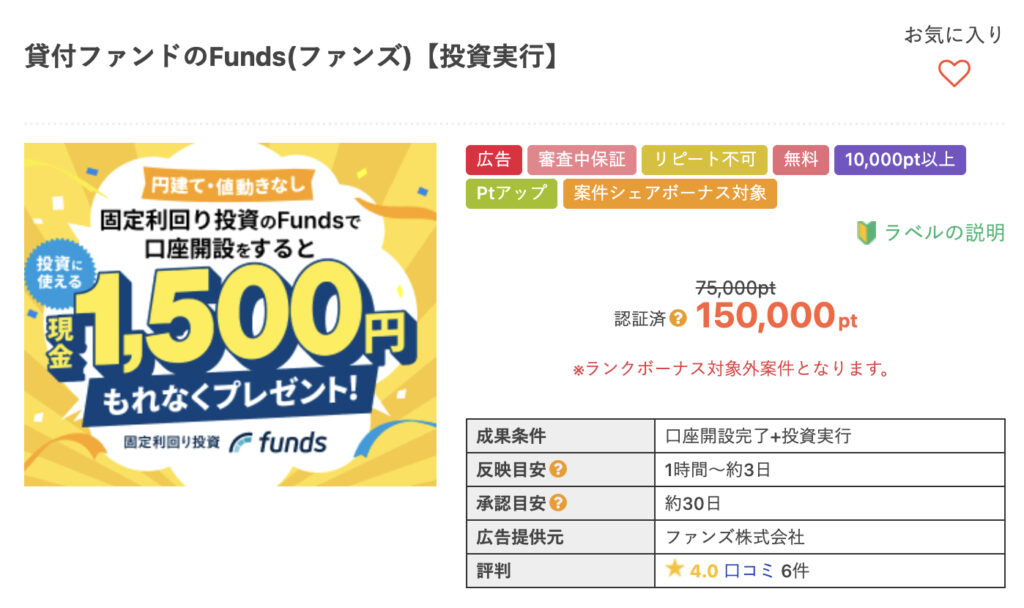Select the Ptアップ green label
This screenshot has height=608, width=1024.
[x=511, y=193]
